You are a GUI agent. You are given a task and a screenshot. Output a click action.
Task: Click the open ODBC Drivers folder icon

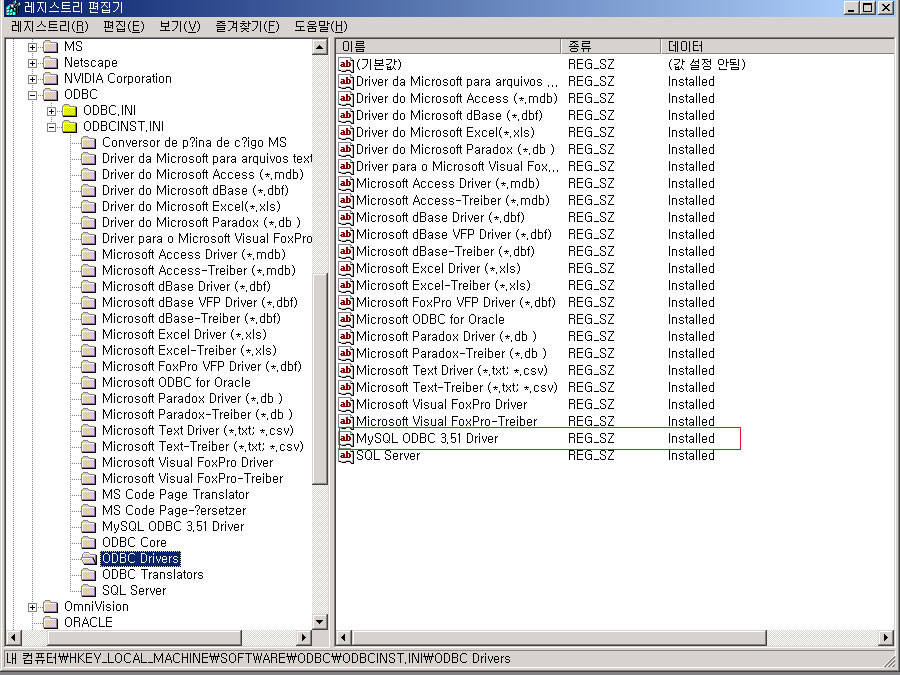pyautogui.click(x=89, y=558)
